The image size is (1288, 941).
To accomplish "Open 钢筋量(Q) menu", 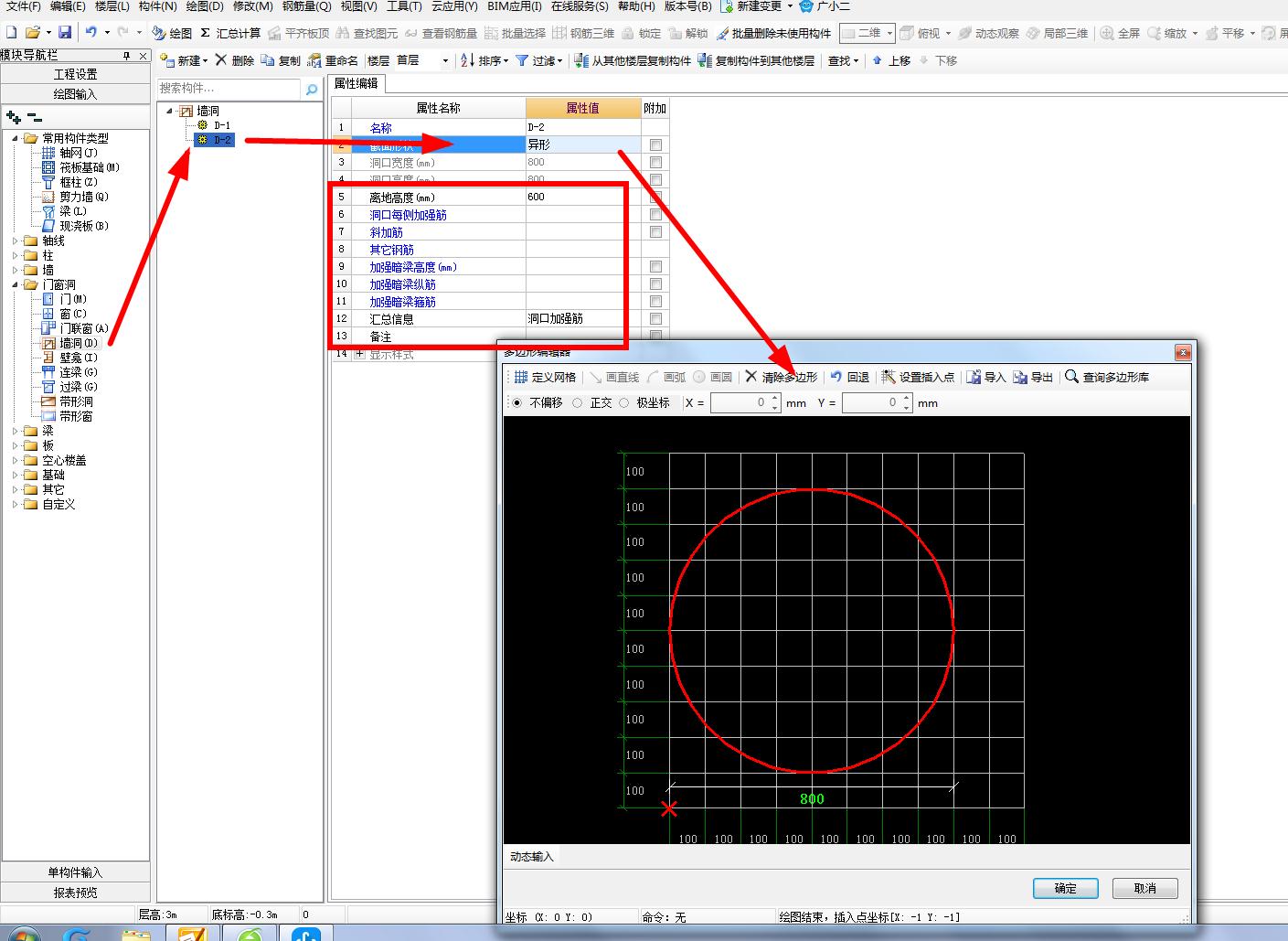I will 306,6.
